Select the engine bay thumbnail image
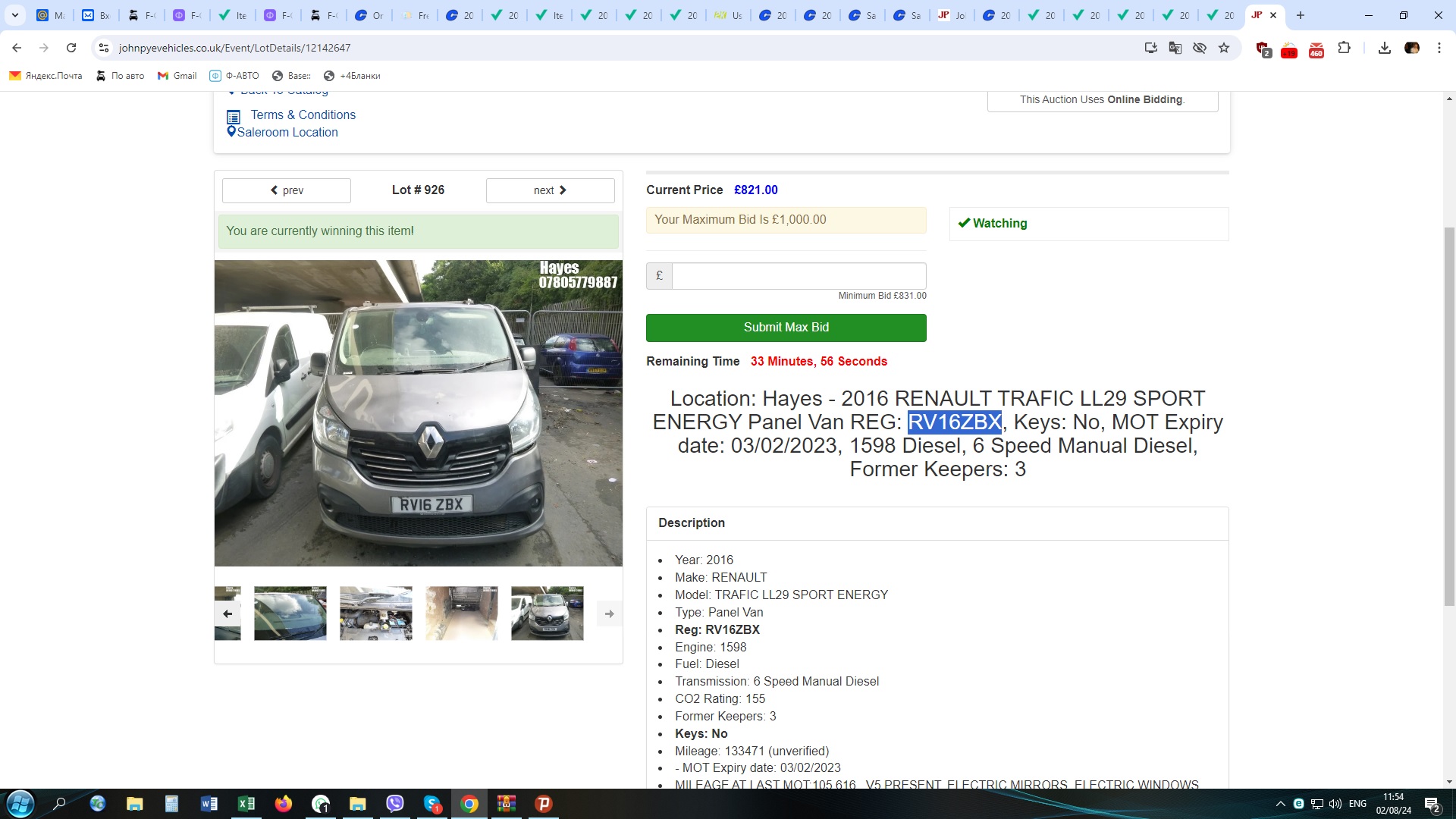The image size is (1456, 819). (376, 613)
